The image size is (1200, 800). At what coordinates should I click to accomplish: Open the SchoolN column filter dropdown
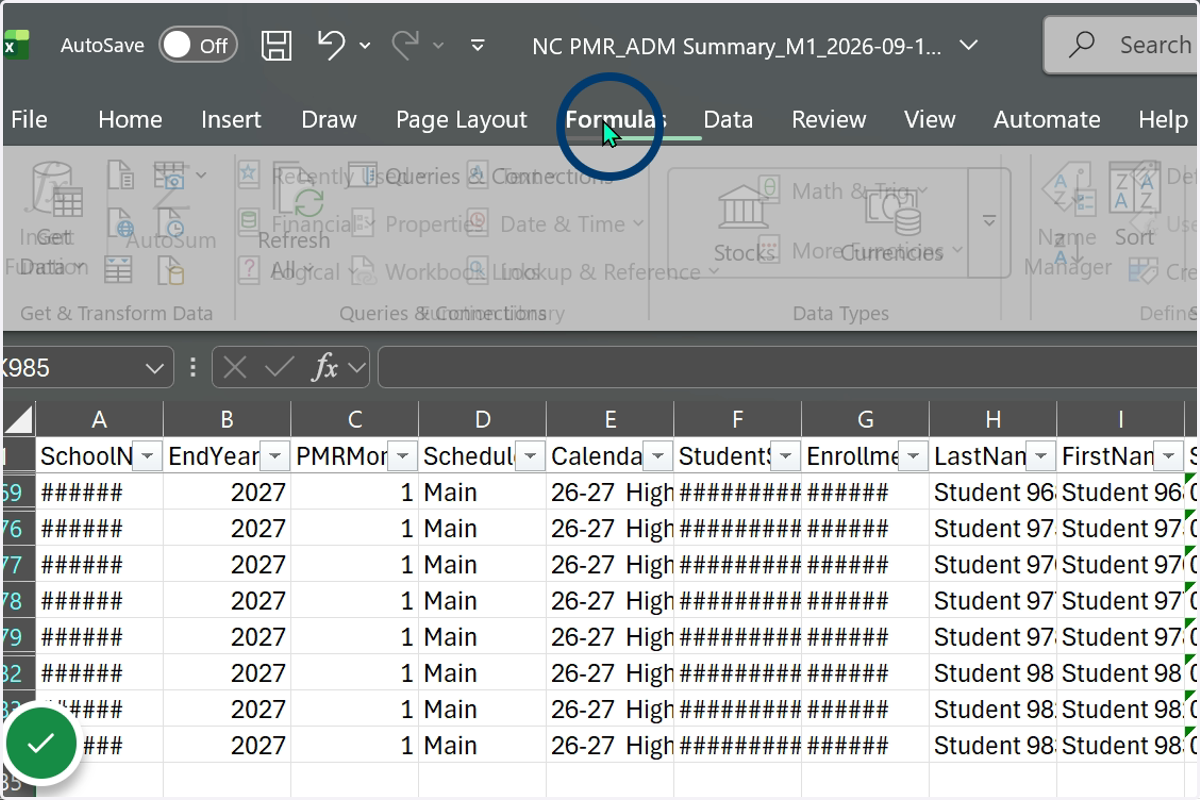click(x=147, y=457)
